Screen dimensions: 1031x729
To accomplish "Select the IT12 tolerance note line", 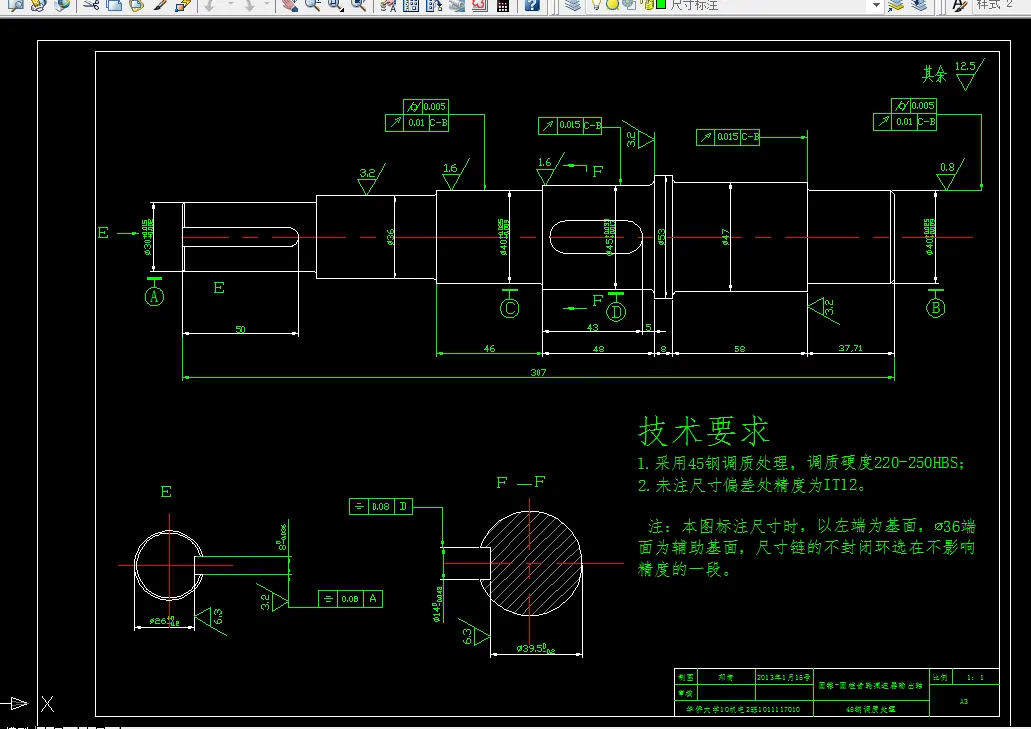I will point(752,486).
